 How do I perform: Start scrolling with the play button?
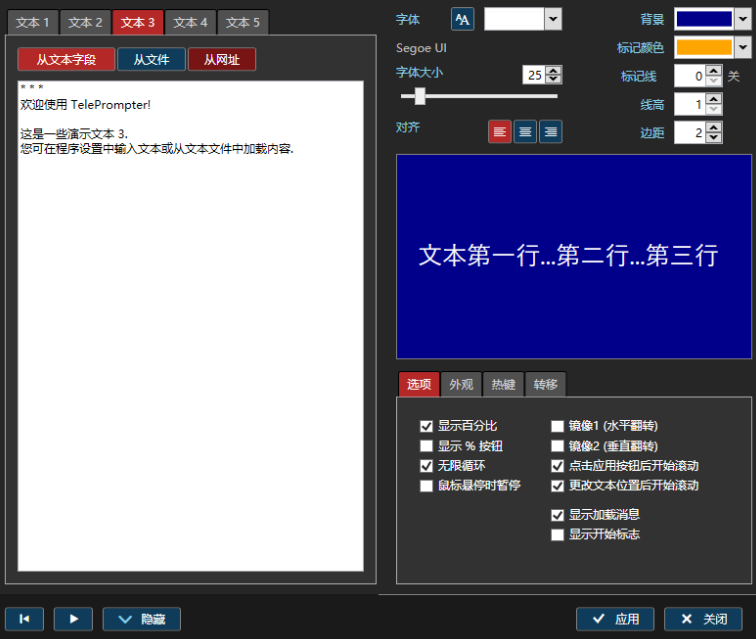73,619
